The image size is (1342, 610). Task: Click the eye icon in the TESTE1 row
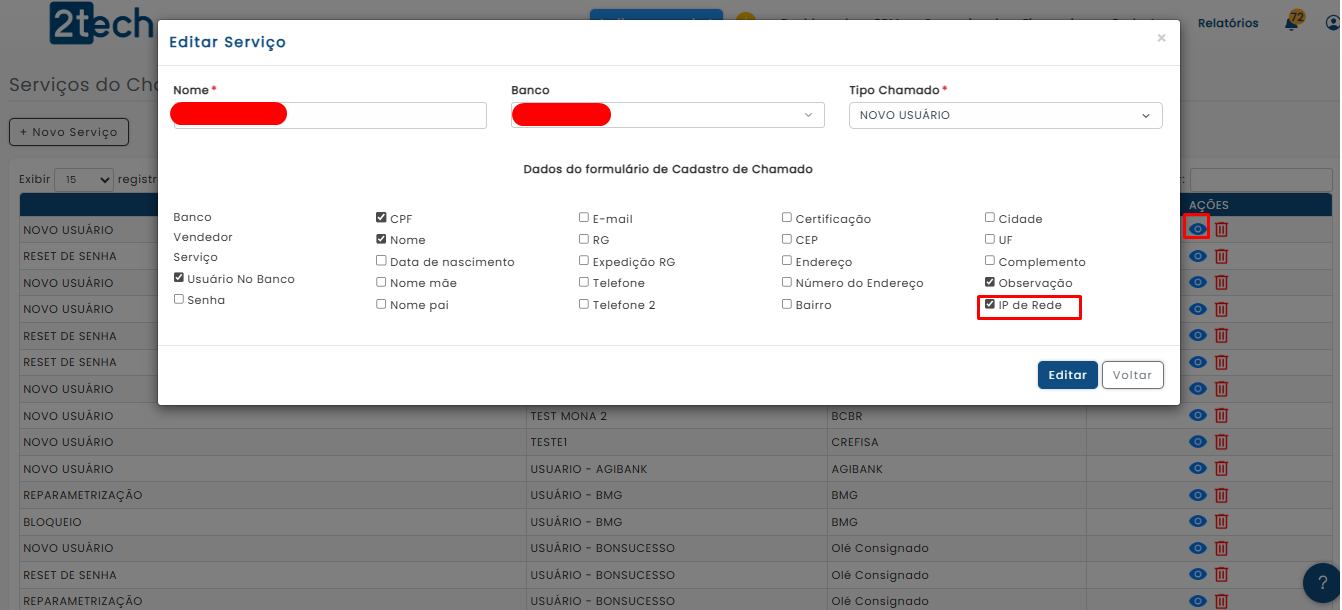point(1197,442)
